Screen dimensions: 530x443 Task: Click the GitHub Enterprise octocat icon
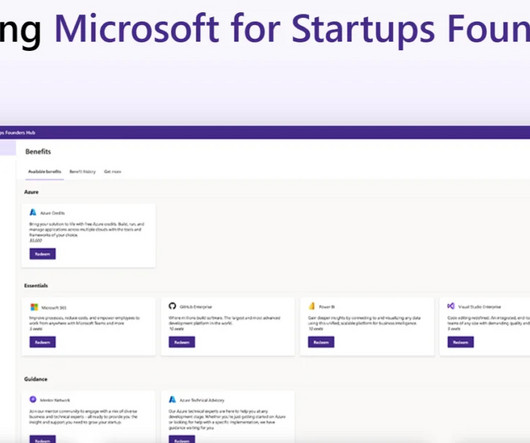[172, 306]
